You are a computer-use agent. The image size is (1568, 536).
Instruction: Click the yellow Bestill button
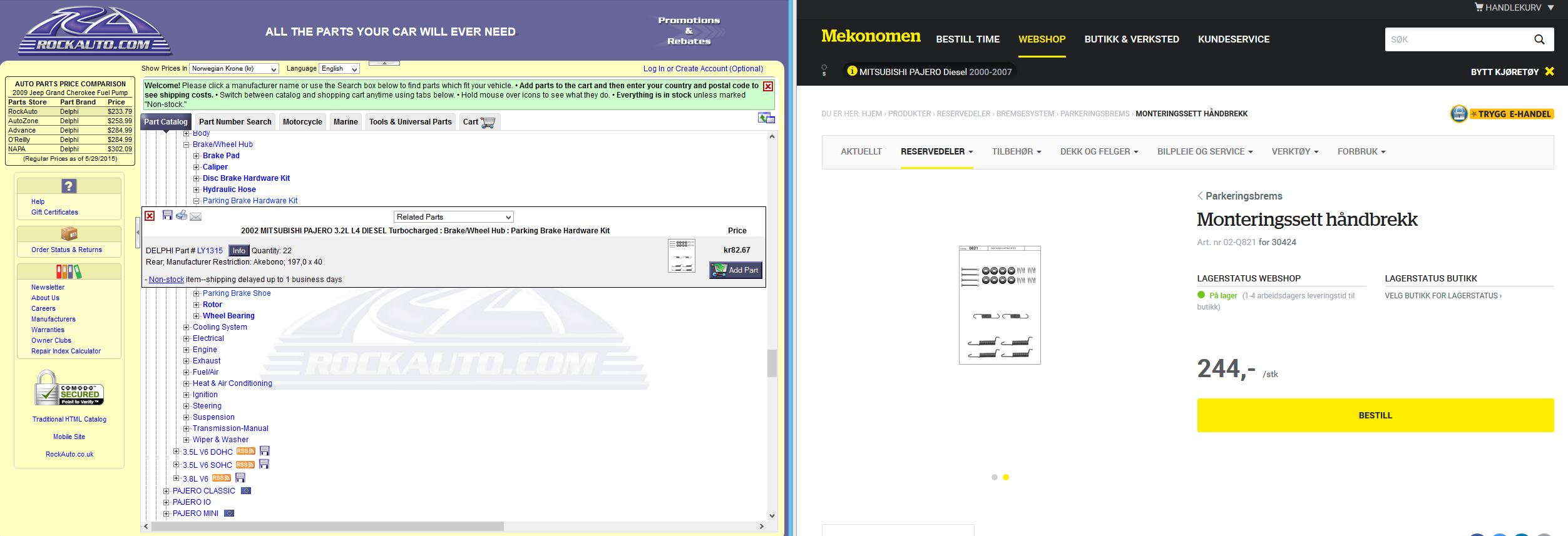(1375, 415)
